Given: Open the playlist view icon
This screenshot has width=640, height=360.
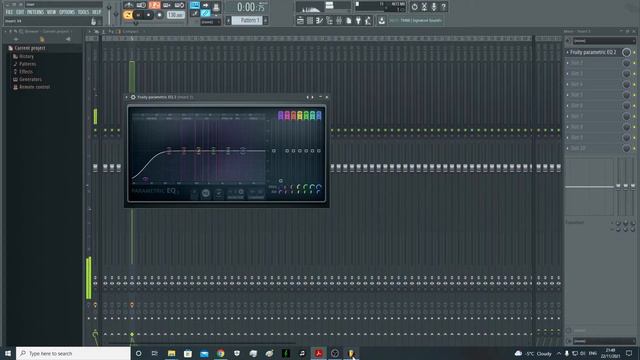Looking at the screenshot, I should tap(300, 20).
